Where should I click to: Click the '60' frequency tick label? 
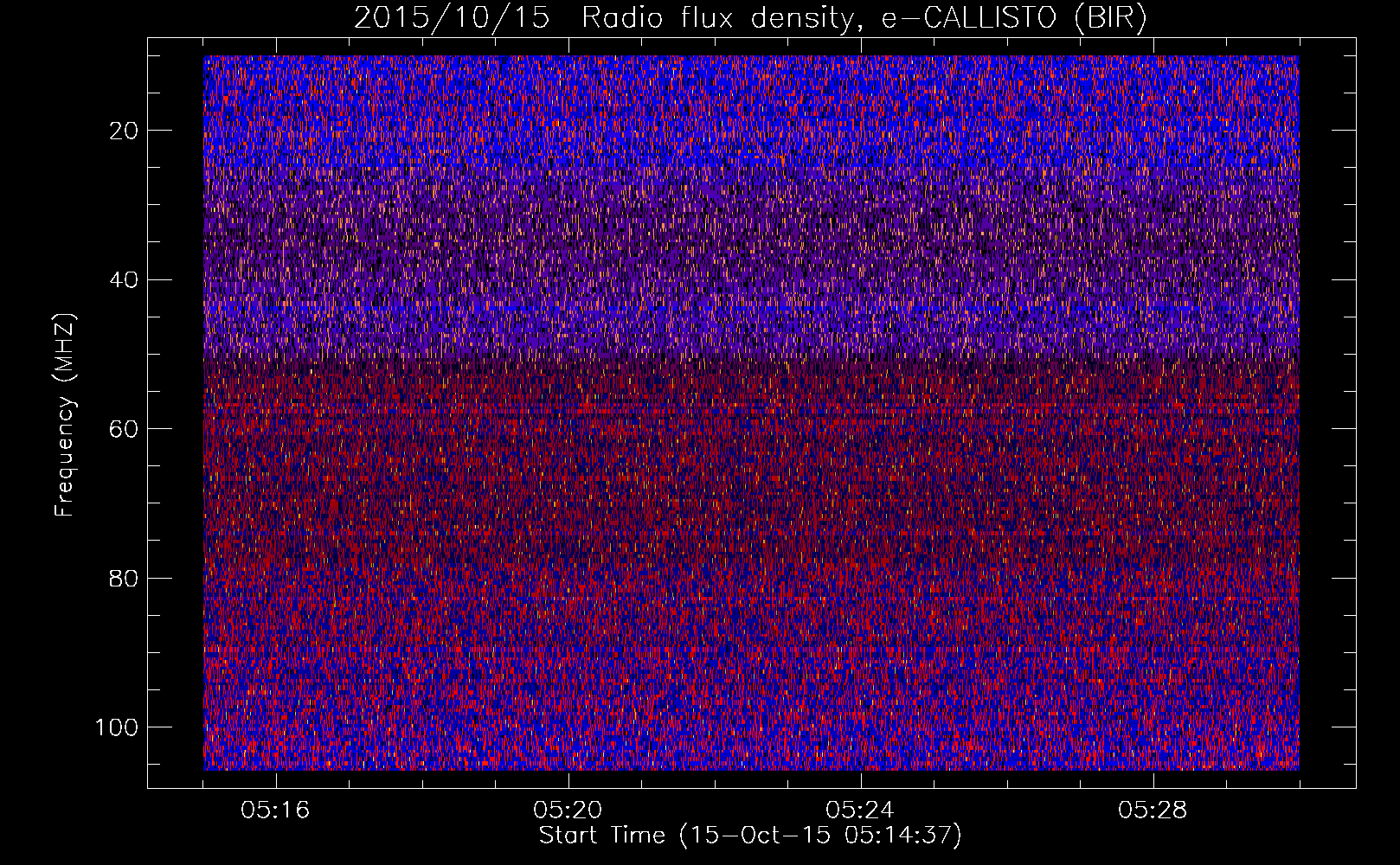(x=125, y=429)
